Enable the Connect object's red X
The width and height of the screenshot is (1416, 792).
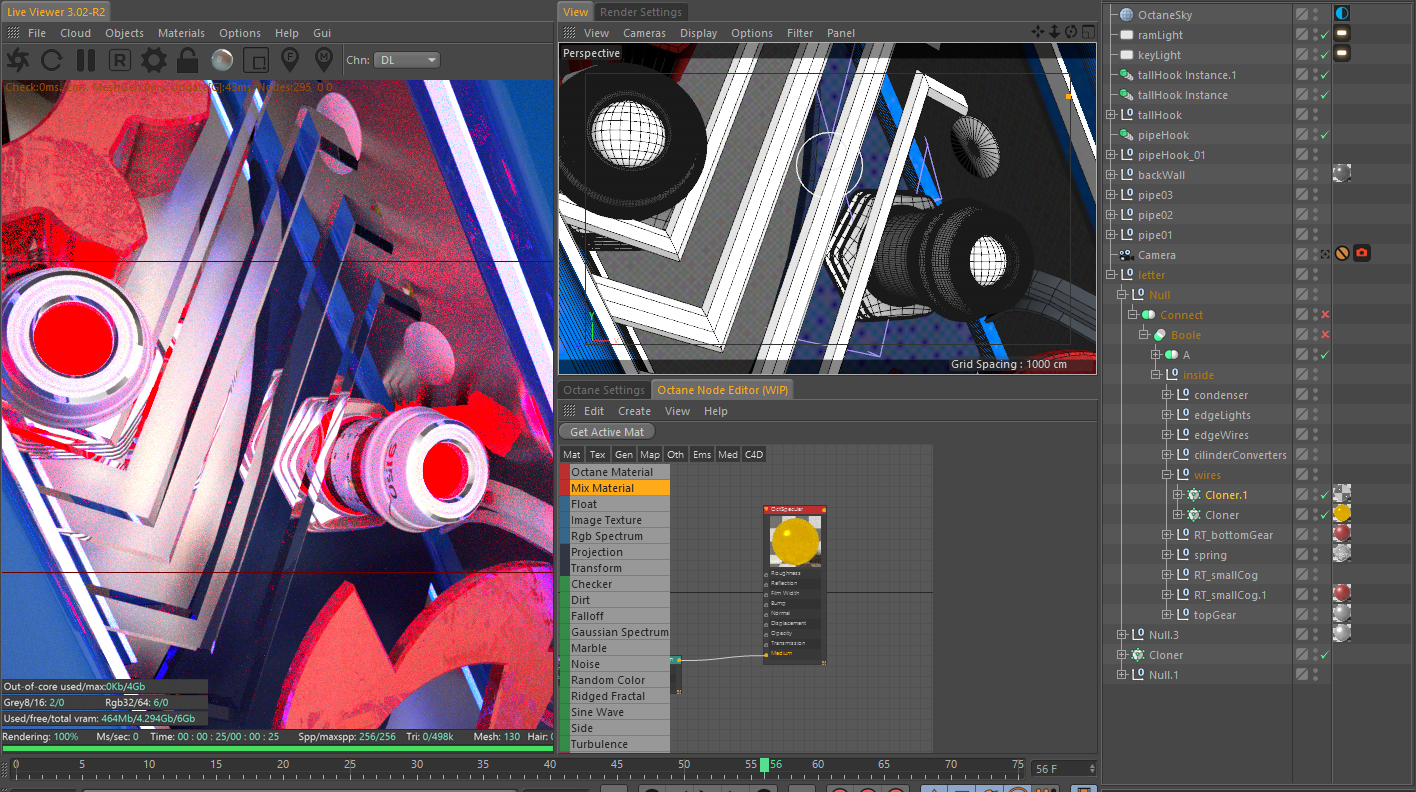(x=1324, y=315)
